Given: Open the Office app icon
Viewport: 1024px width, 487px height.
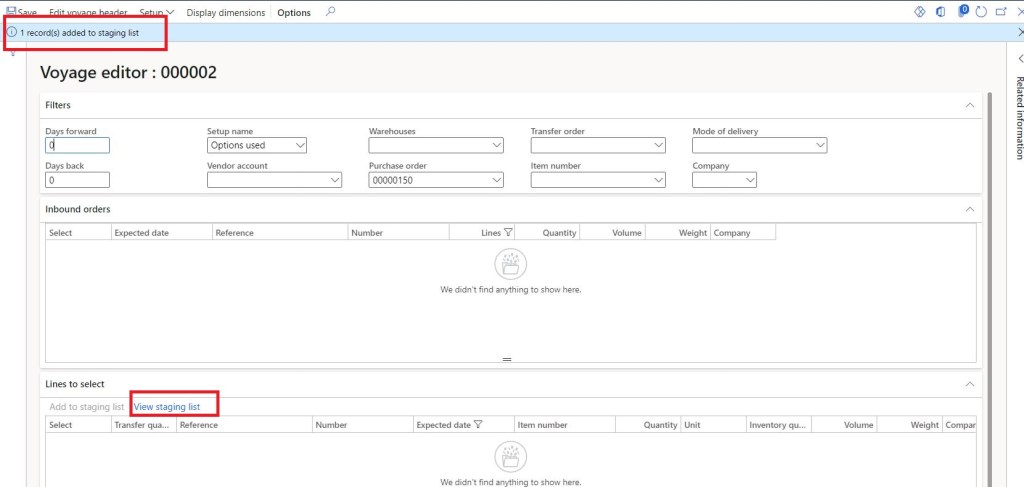Looking at the screenshot, I should click(x=941, y=12).
